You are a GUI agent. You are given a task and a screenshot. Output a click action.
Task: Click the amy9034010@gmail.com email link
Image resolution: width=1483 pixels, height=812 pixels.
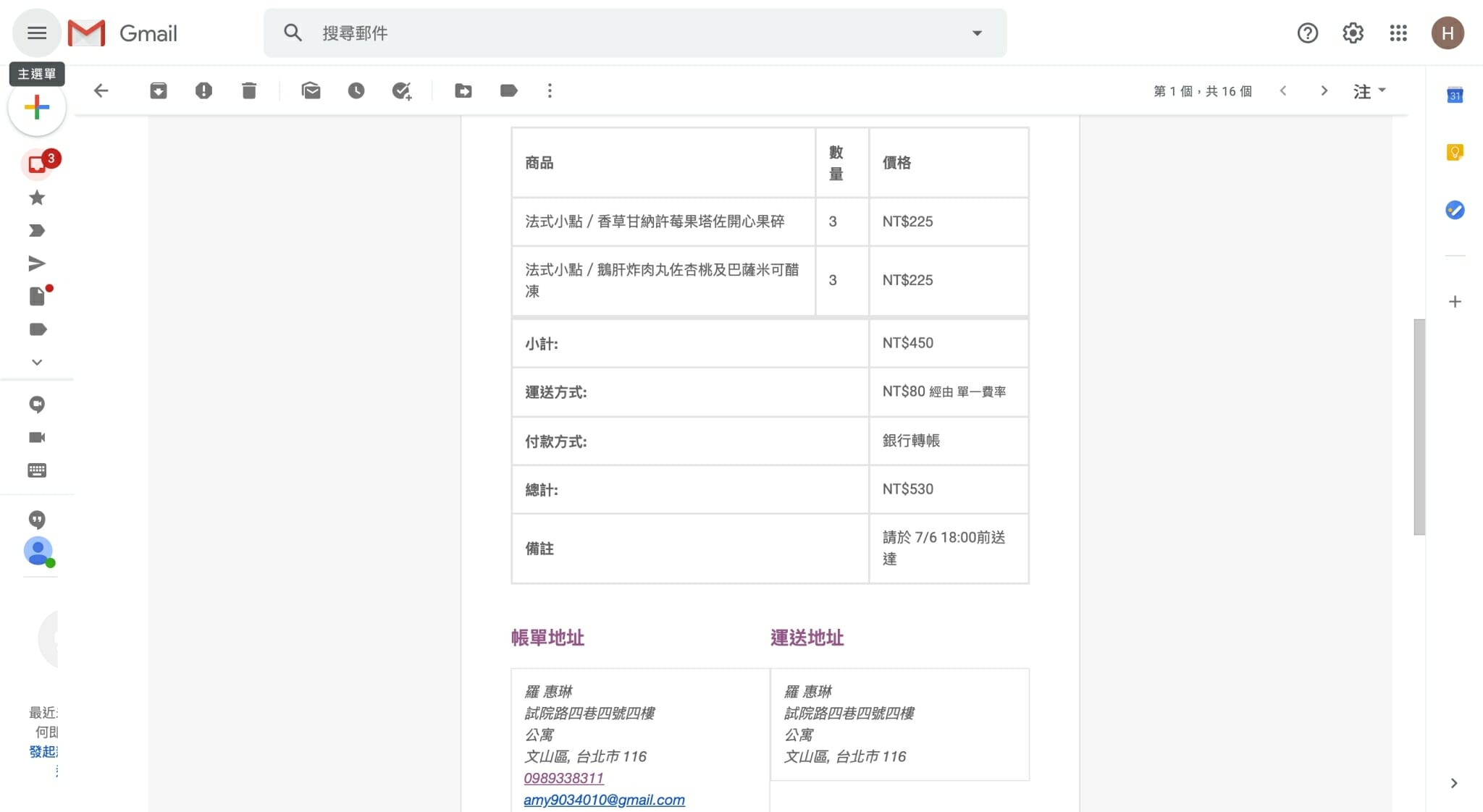(604, 800)
